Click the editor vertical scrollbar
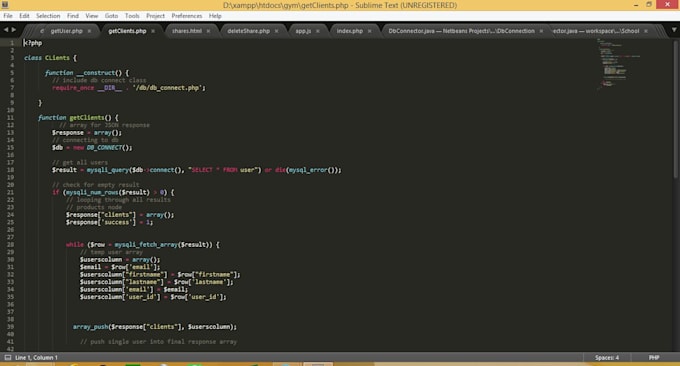This screenshot has width=680, height=366. (676, 108)
